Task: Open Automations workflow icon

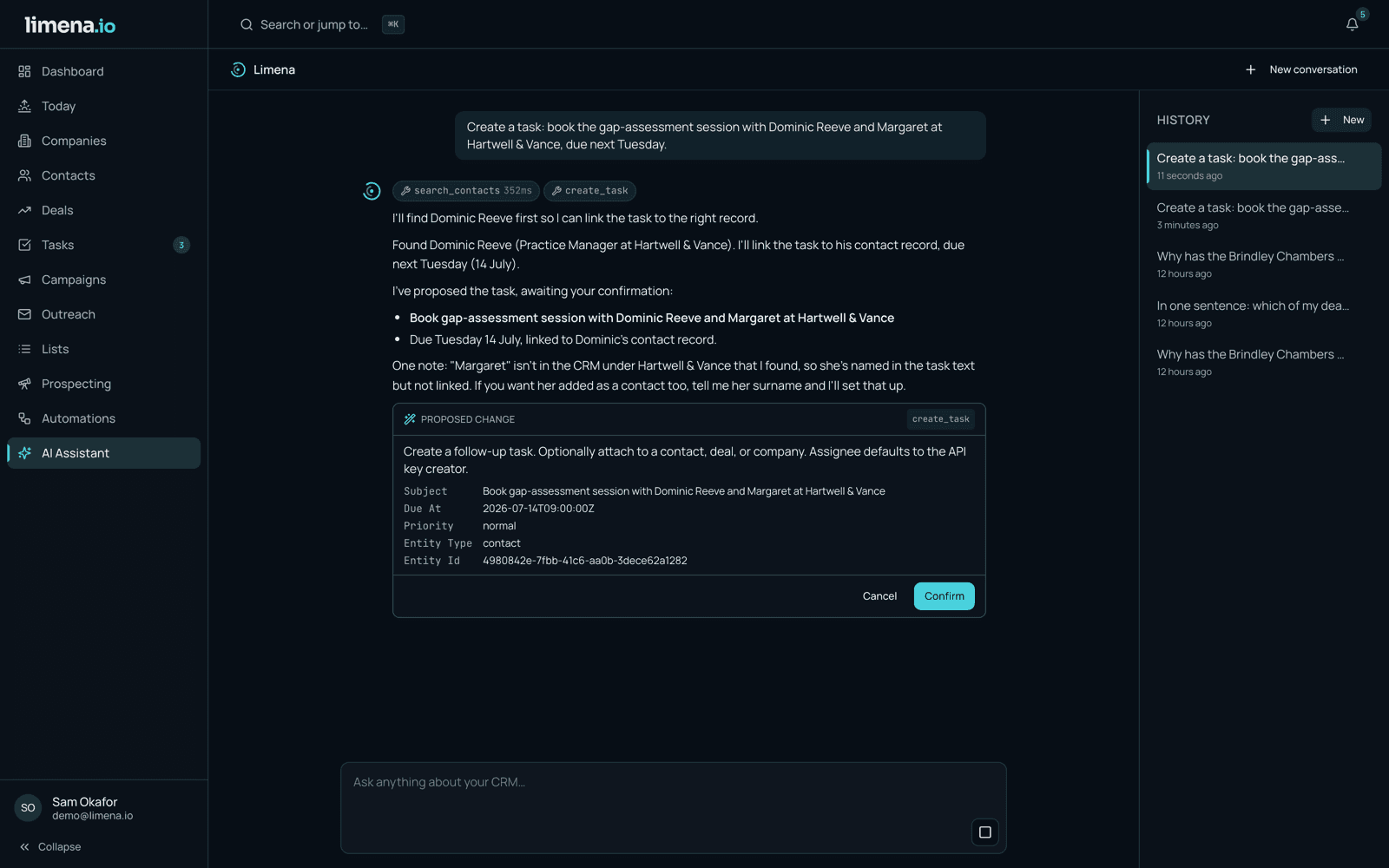Action: click(24, 418)
